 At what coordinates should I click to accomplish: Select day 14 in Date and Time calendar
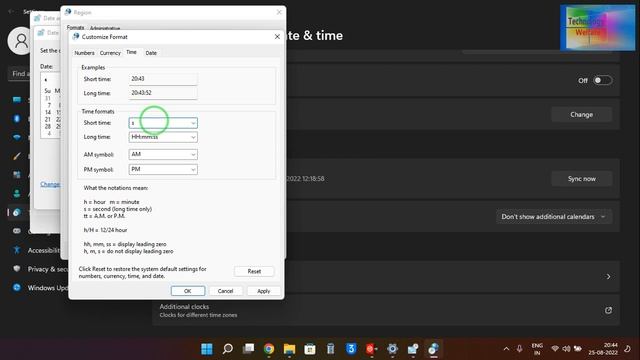point(48,112)
